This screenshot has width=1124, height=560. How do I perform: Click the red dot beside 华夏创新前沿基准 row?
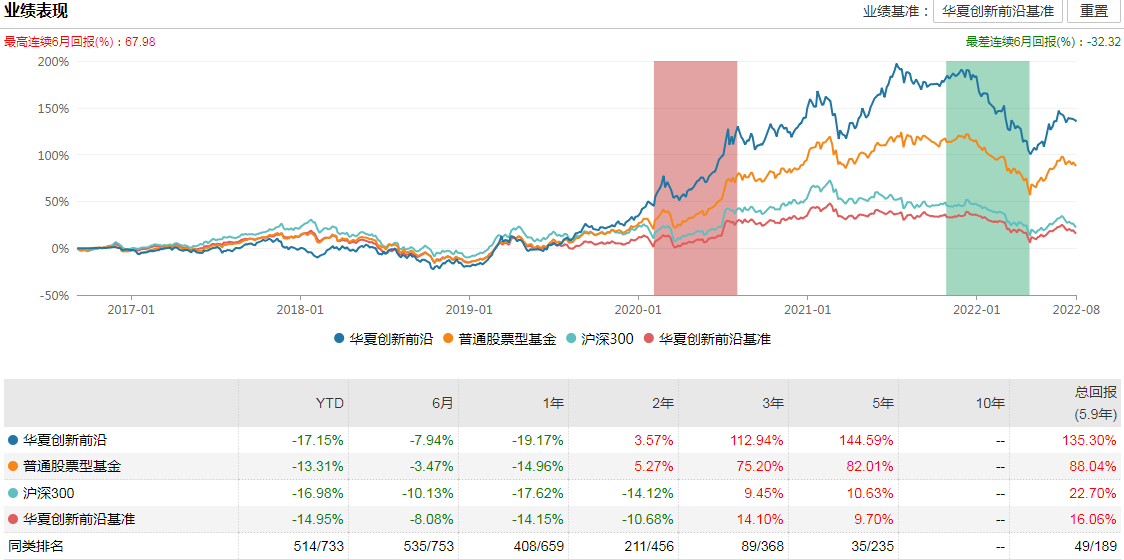pos(12,519)
